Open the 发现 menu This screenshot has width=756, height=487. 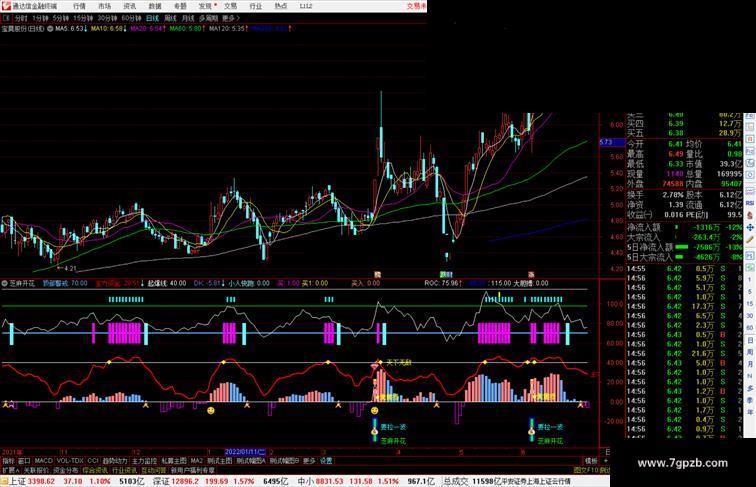point(205,6)
